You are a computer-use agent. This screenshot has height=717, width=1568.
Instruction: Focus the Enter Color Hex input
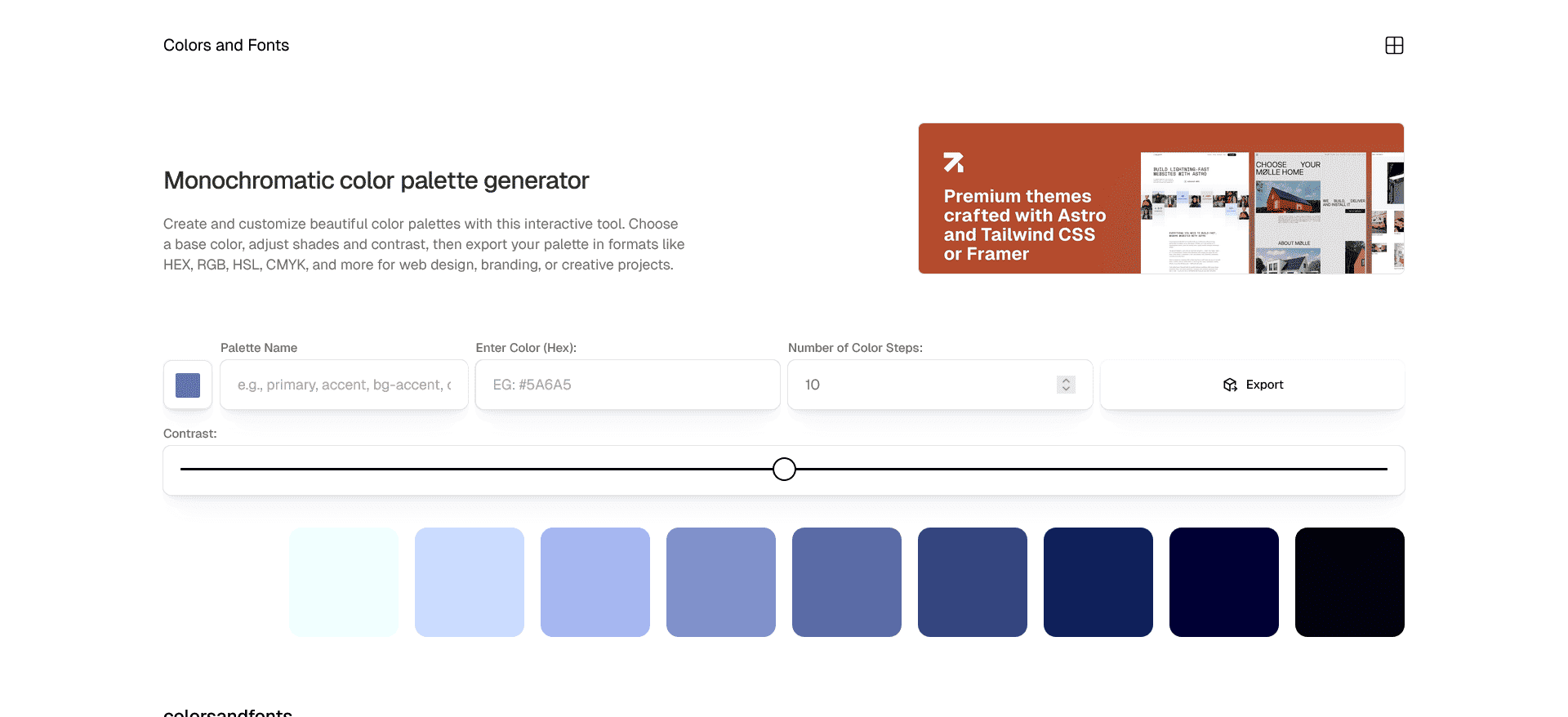(x=627, y=385)
